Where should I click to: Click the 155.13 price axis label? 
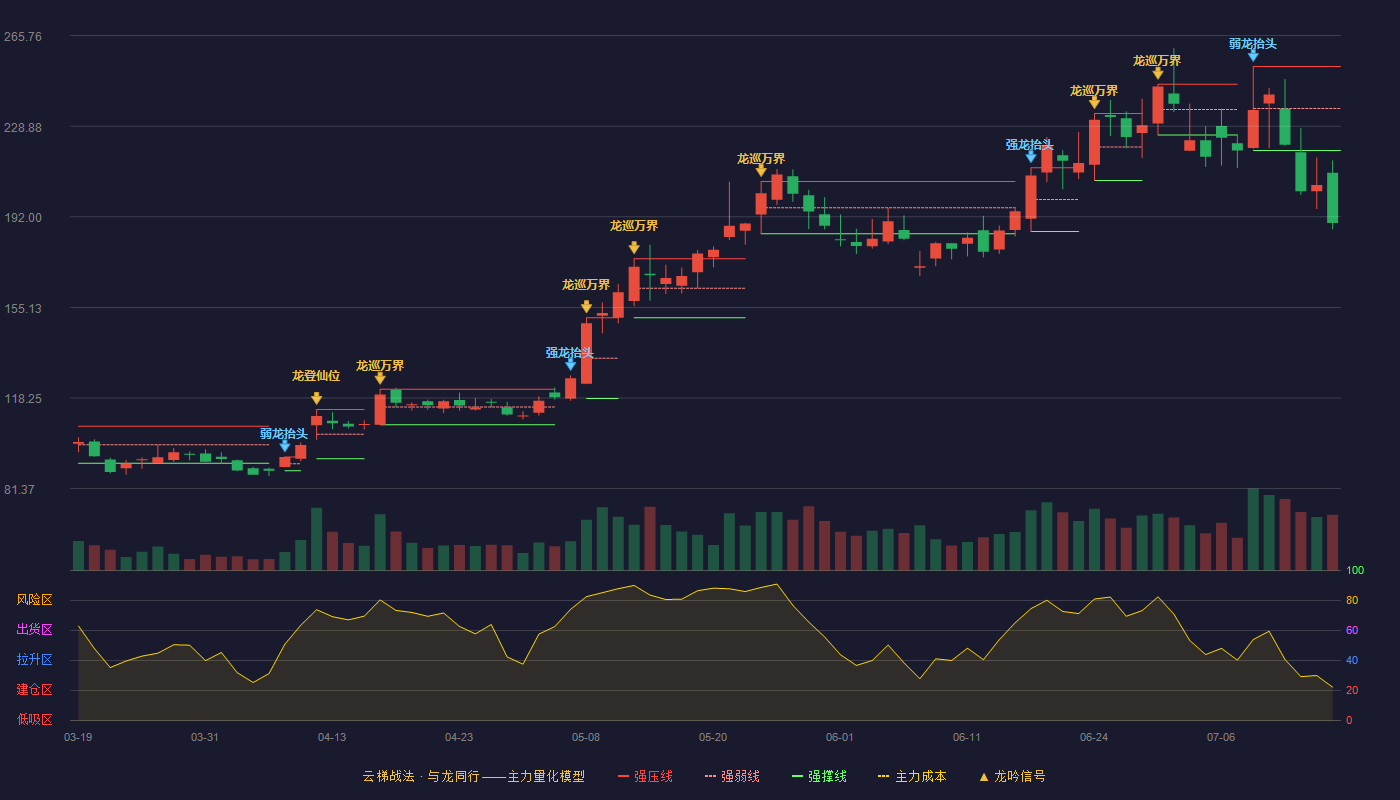pos(23,308)
